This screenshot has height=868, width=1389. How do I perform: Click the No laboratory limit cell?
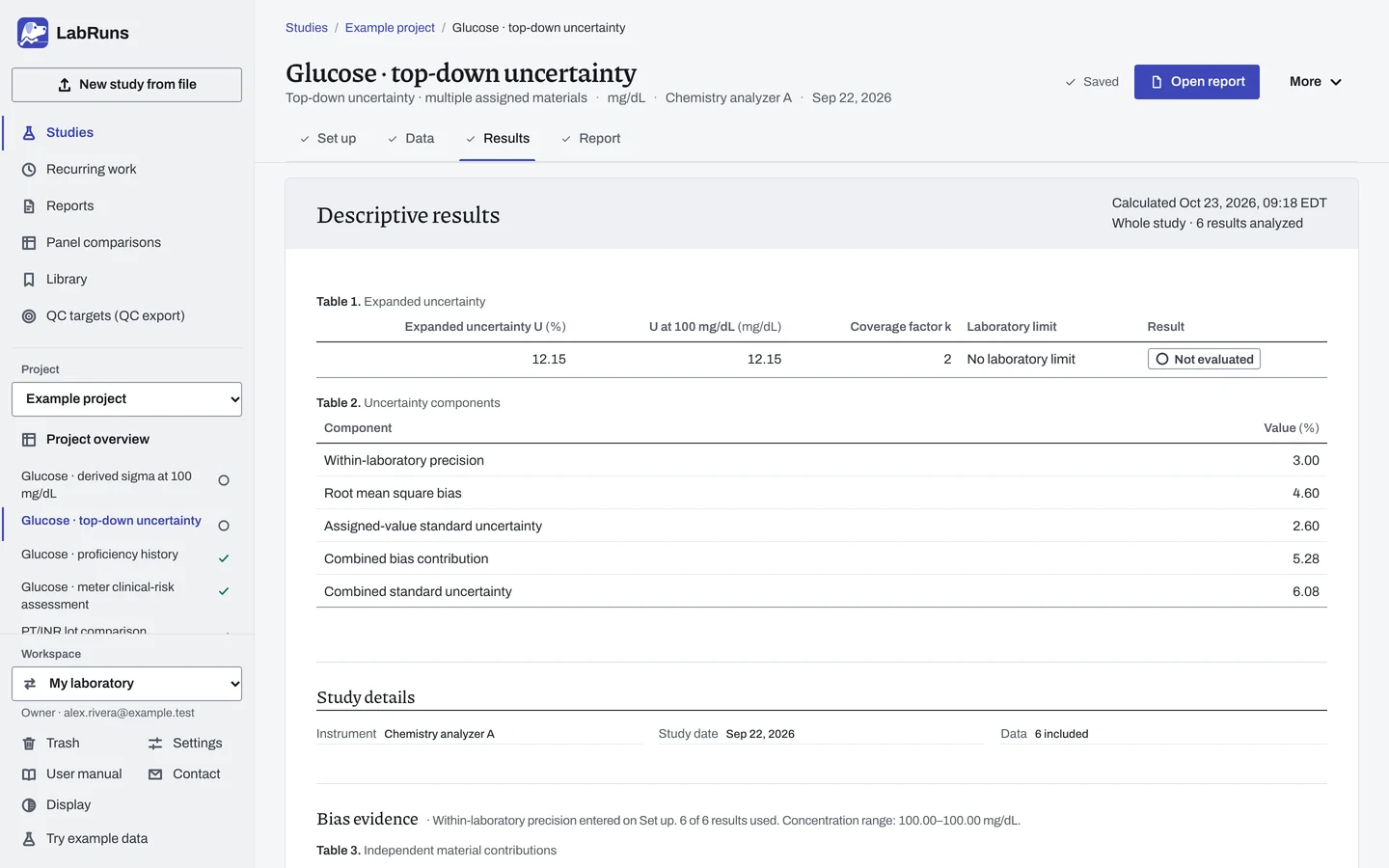pos(1021,360)
